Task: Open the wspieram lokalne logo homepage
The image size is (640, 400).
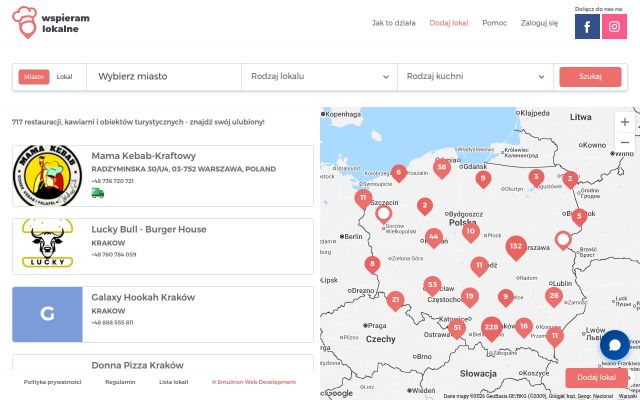Action: coord(51,23)
